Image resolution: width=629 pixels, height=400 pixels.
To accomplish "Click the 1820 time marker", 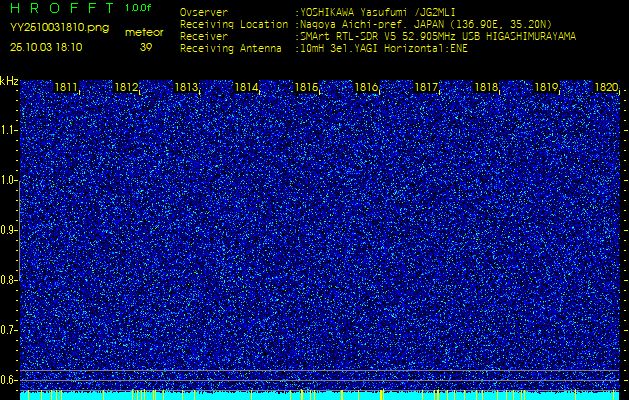I will 606,88.
